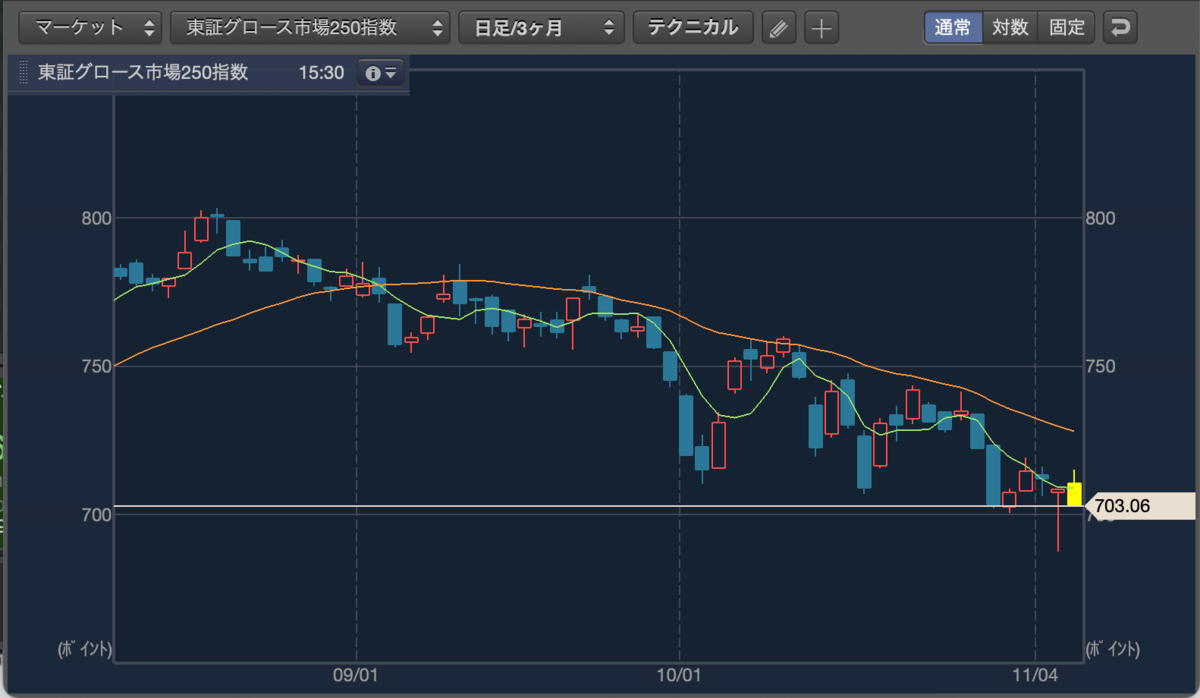
Task: Click the テクニカル button
Action: point(692,27)
